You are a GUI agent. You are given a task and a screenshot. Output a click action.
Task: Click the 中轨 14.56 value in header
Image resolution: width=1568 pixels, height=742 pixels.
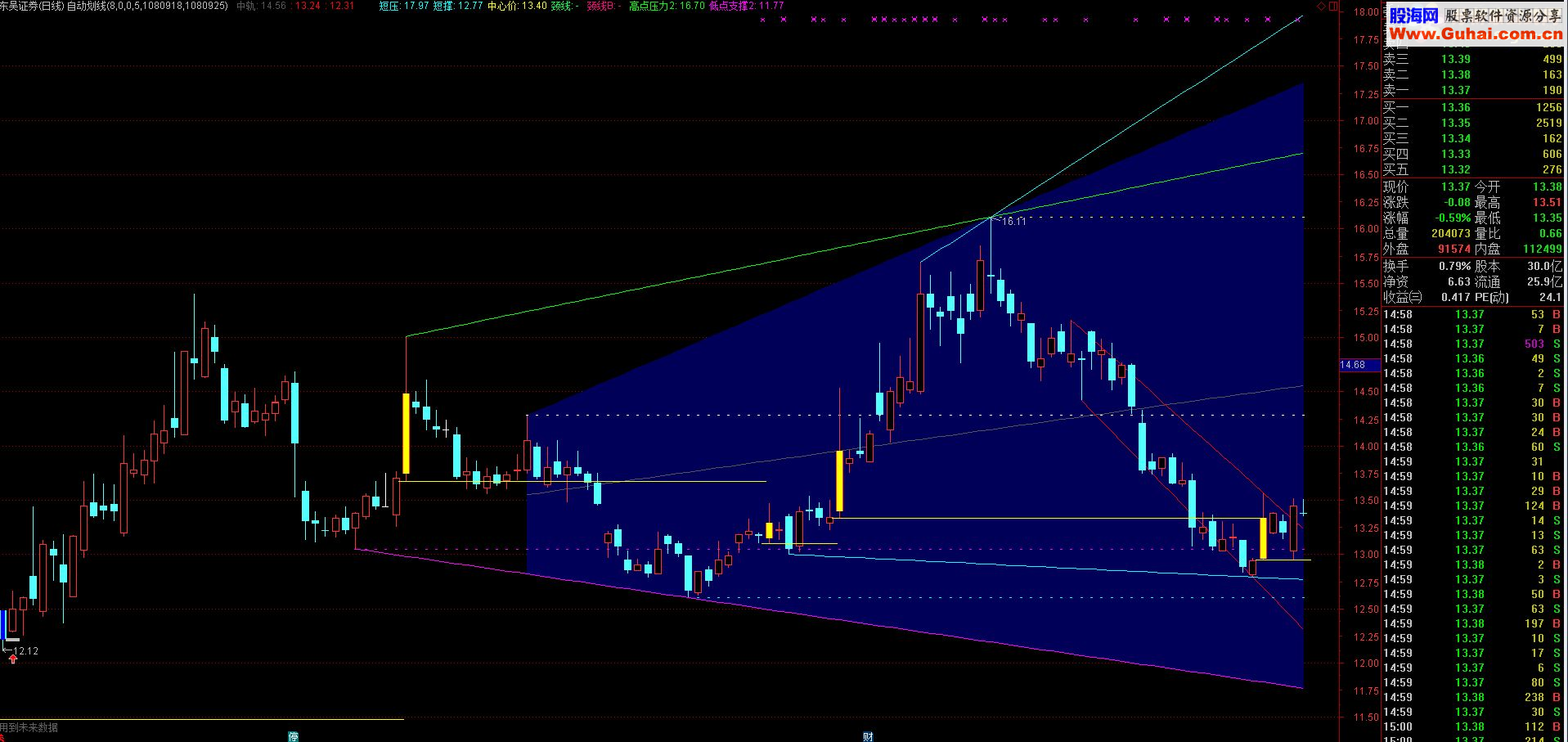(261, 6)
